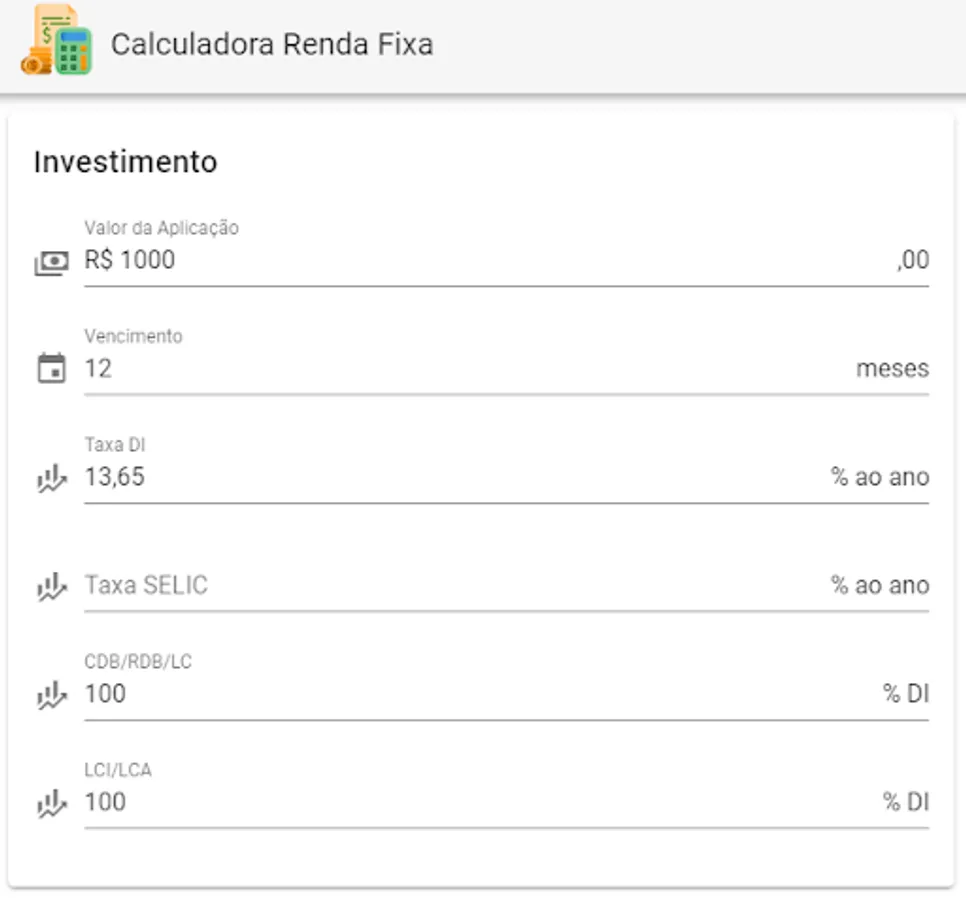The width and height of the screenshot is (966, 900).
Task: Click the Investimento section heading
Action: pos(125,162)
